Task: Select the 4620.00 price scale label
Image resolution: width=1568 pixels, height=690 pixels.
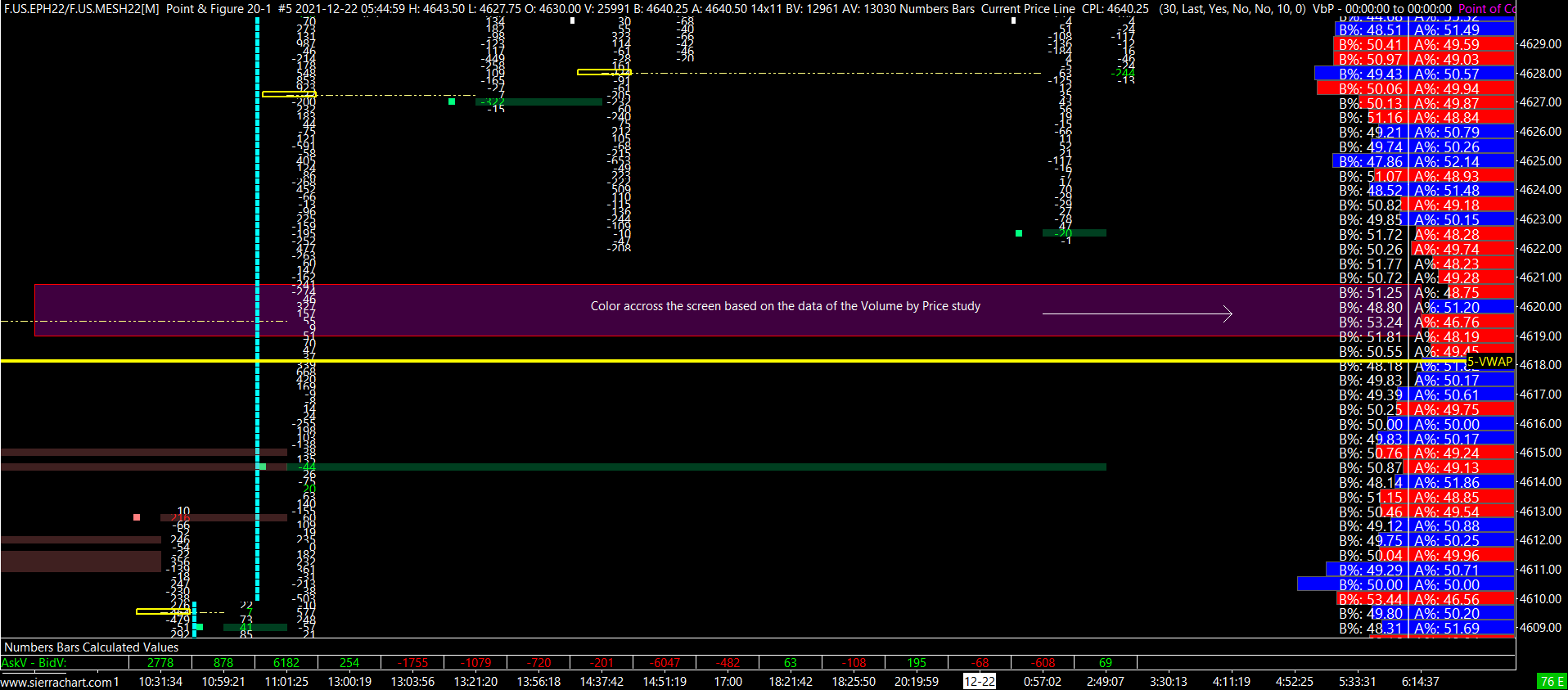Action: (1540, 307)
